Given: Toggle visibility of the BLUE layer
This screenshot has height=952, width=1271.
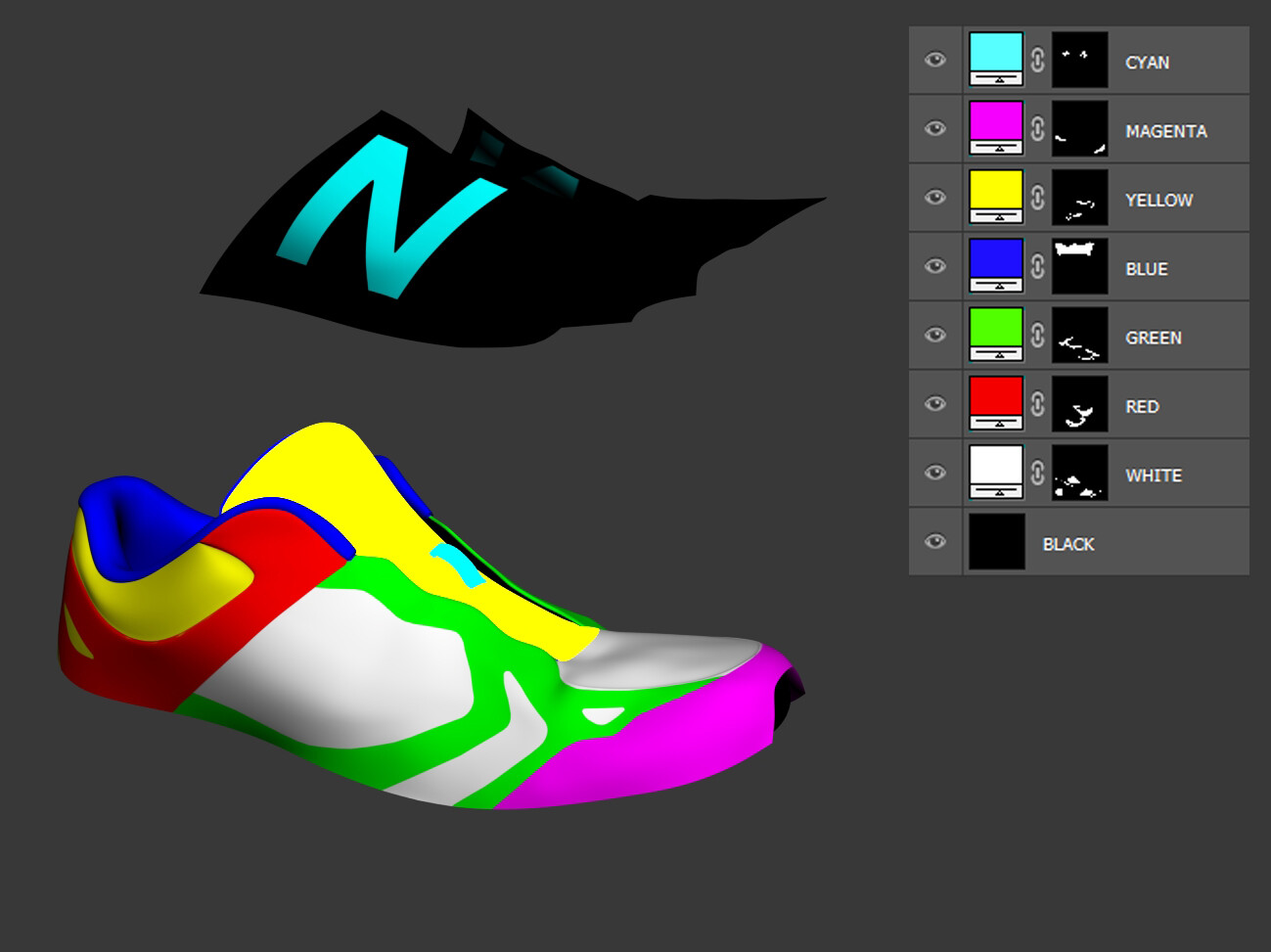Looking at the screenshot, I should click(x=935, y=266).
